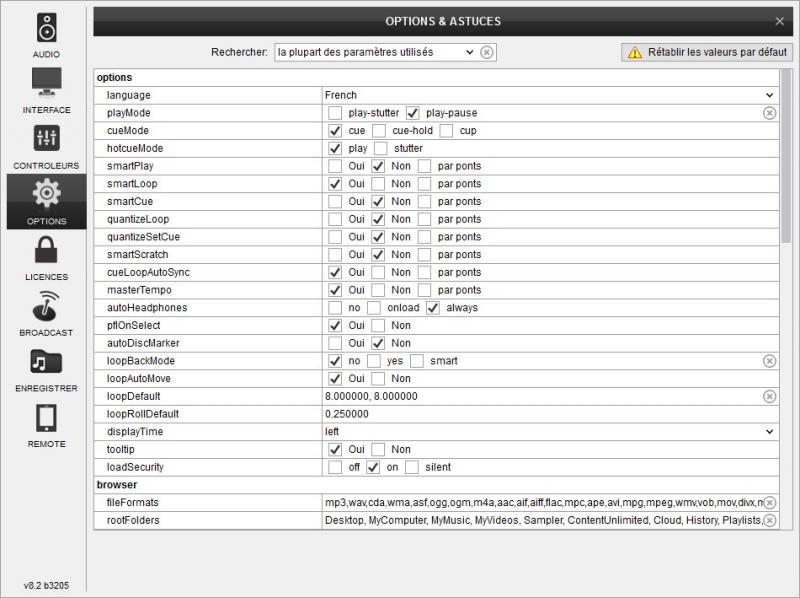Select the Options gear icon
Image resolution: width=800 pixels, height=598 pixels.
(46, 193)
